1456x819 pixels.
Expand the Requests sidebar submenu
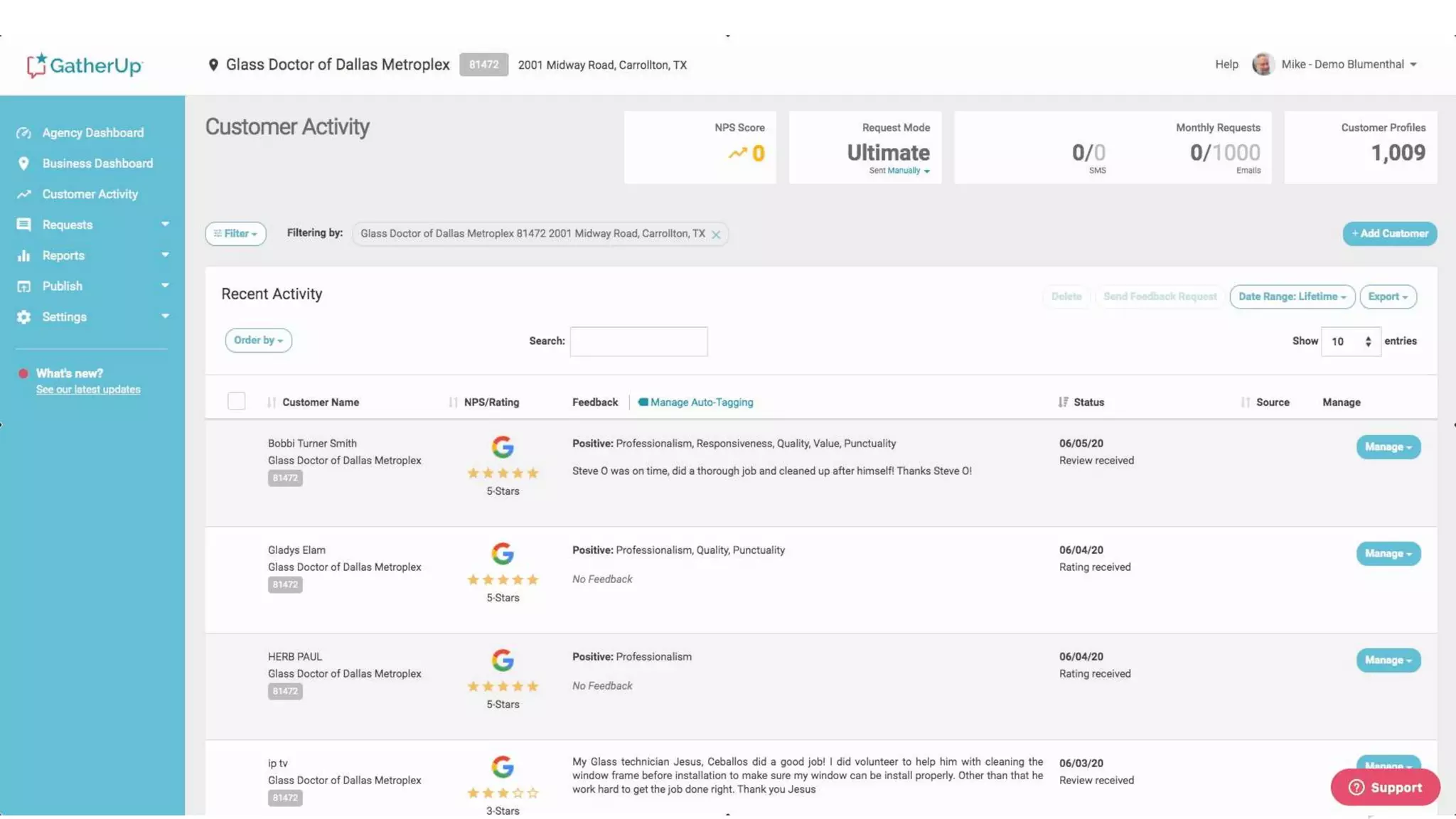coord(165,225)
